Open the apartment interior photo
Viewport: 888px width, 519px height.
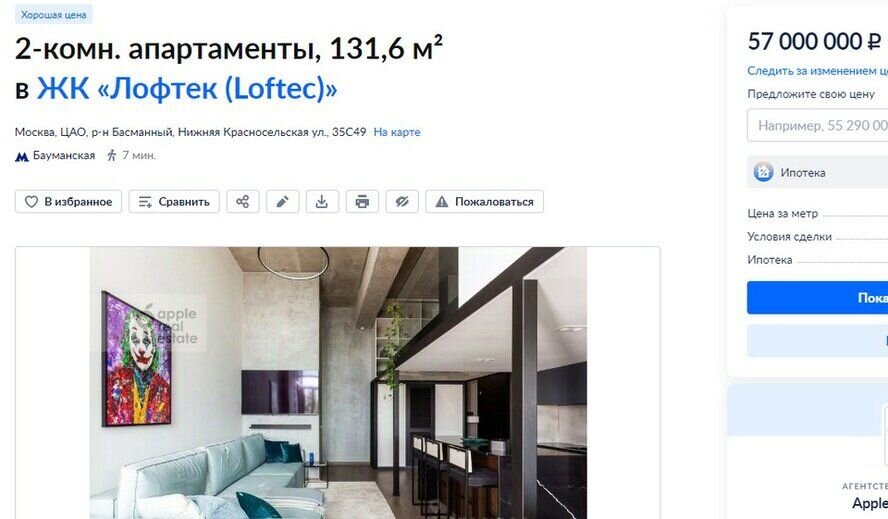(x=338, y=383)
